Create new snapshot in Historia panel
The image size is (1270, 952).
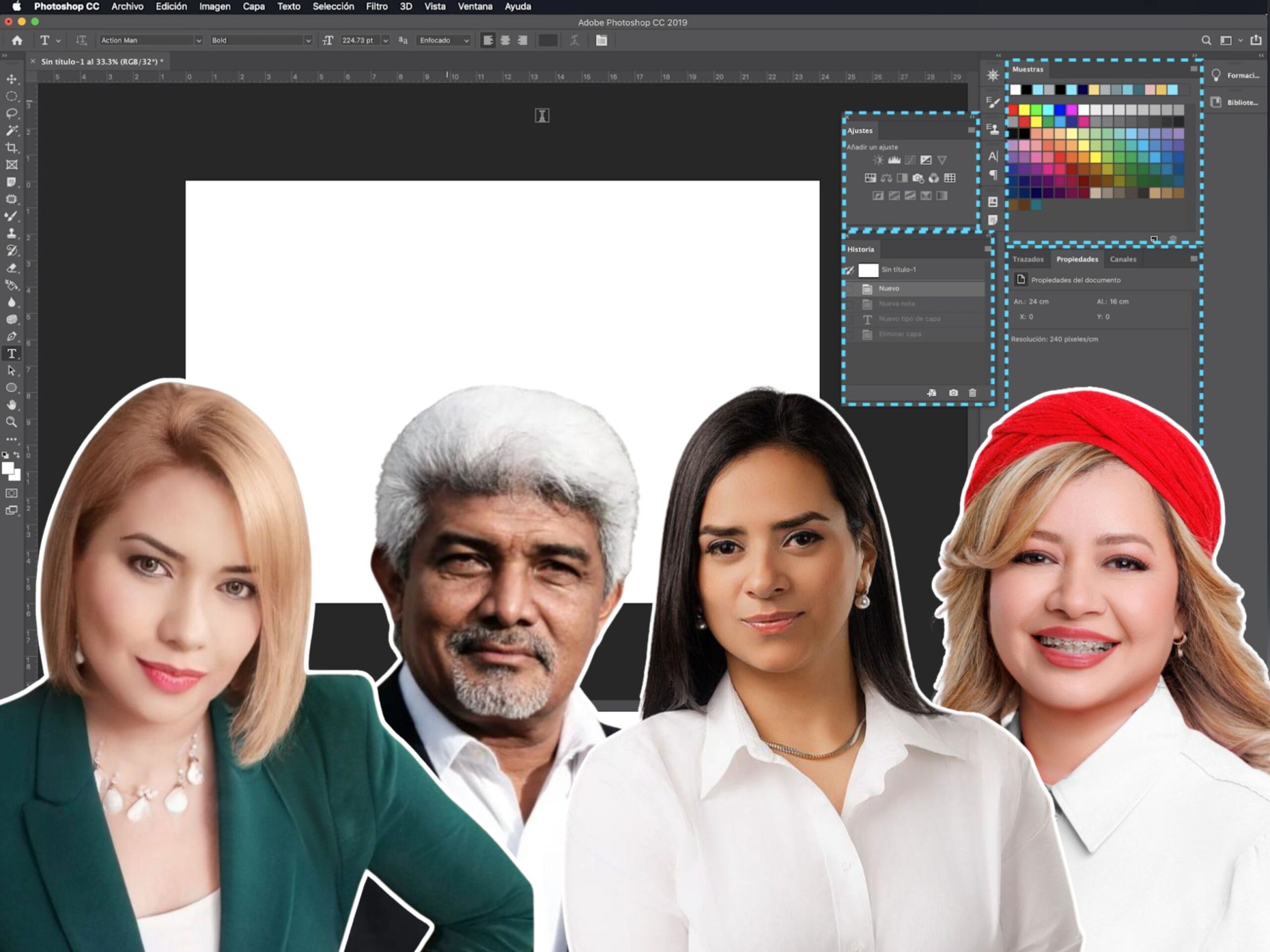[x=953, y=393]
